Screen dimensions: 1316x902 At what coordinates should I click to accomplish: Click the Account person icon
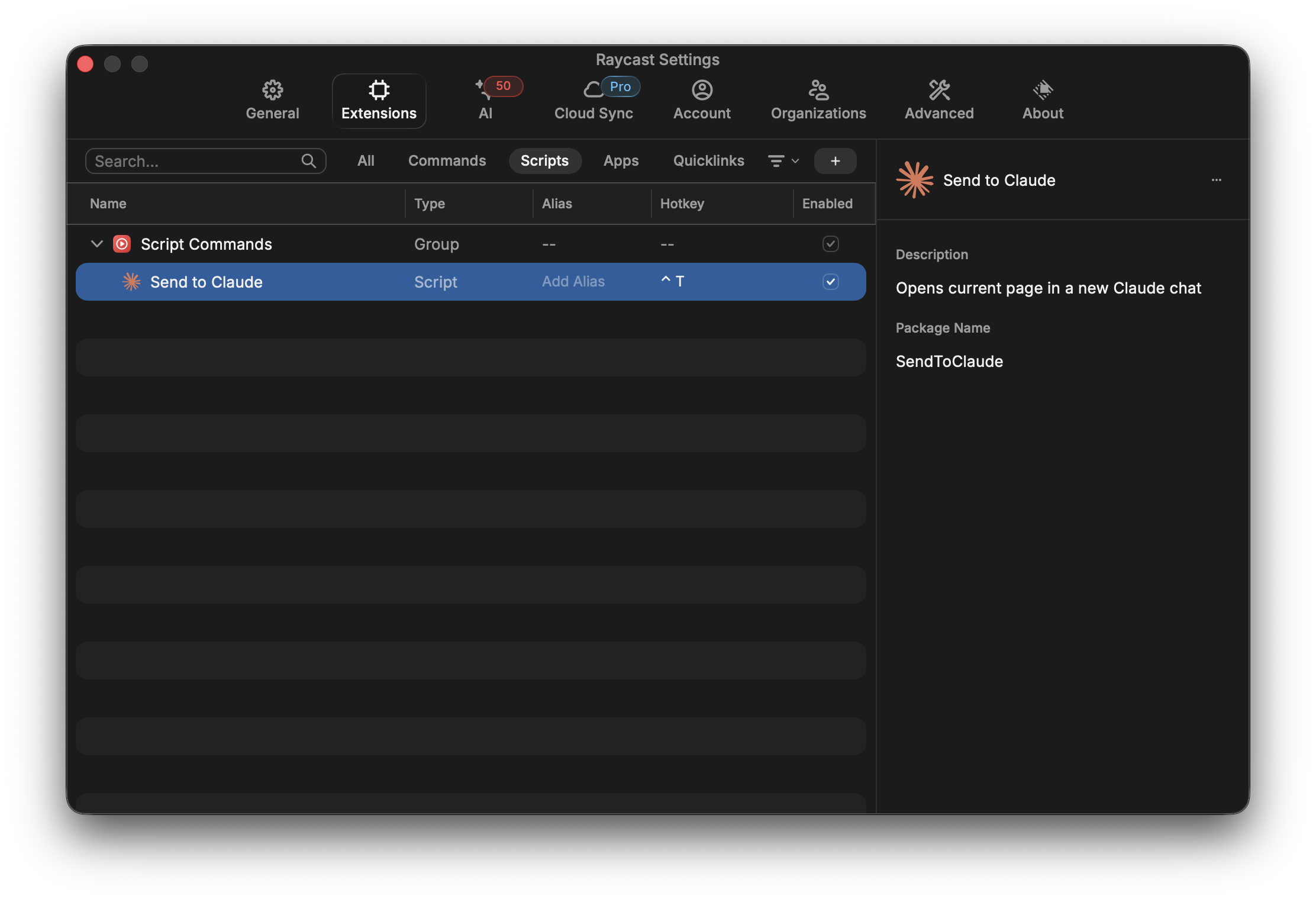click(702, 90)
